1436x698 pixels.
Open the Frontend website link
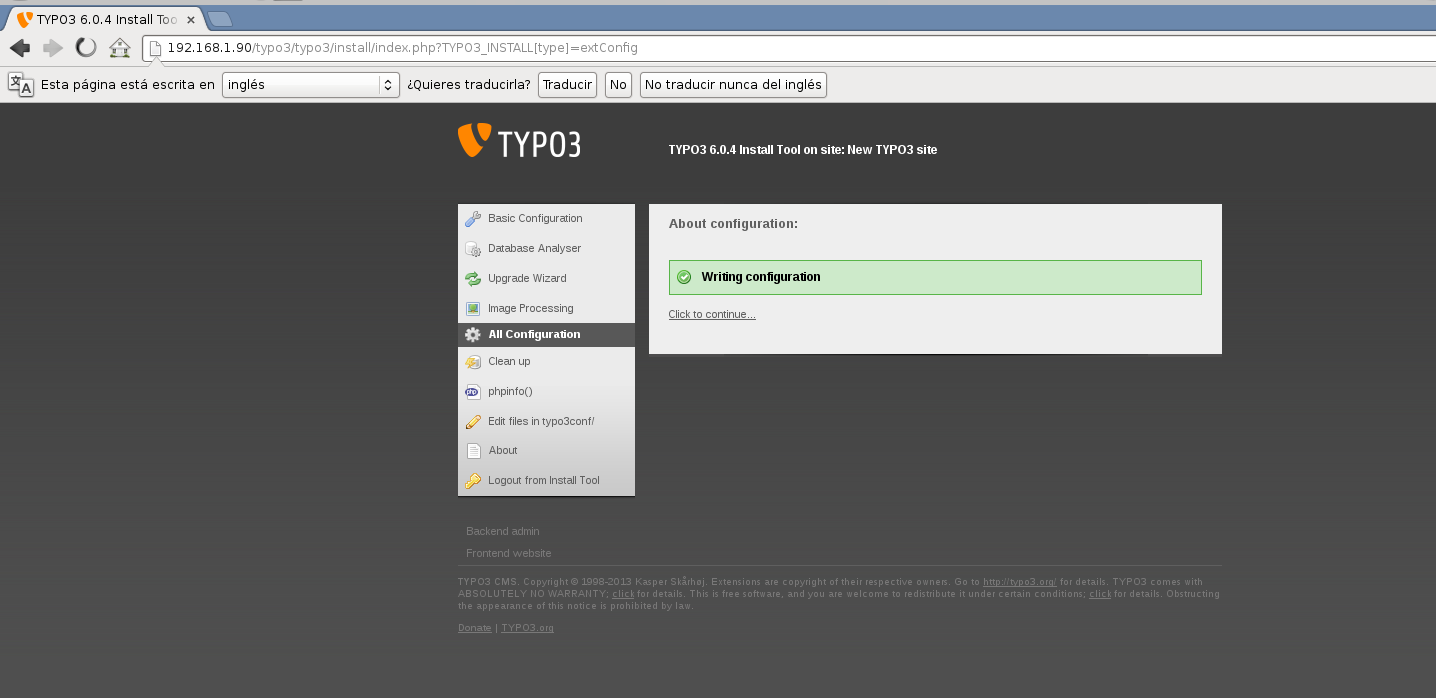click(508, 554)
